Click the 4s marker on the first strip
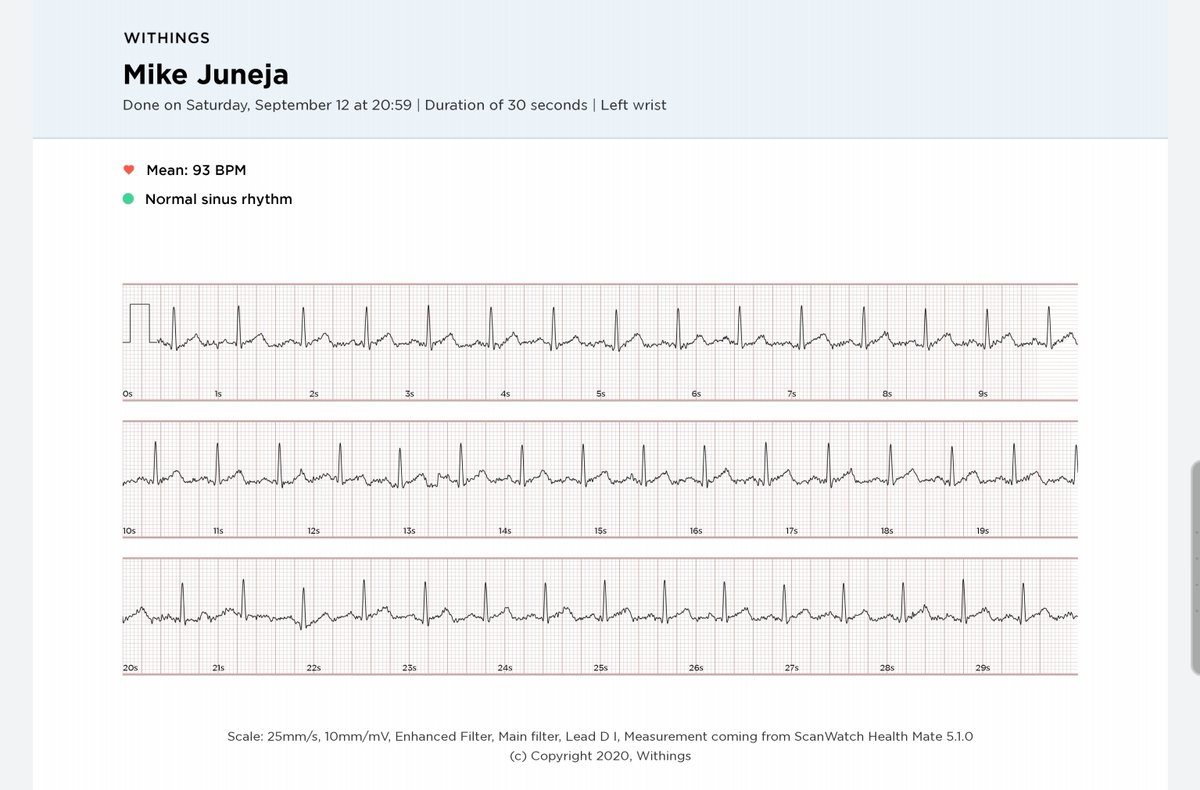Screen dimensions: 1200x790 tap(505, 394)
